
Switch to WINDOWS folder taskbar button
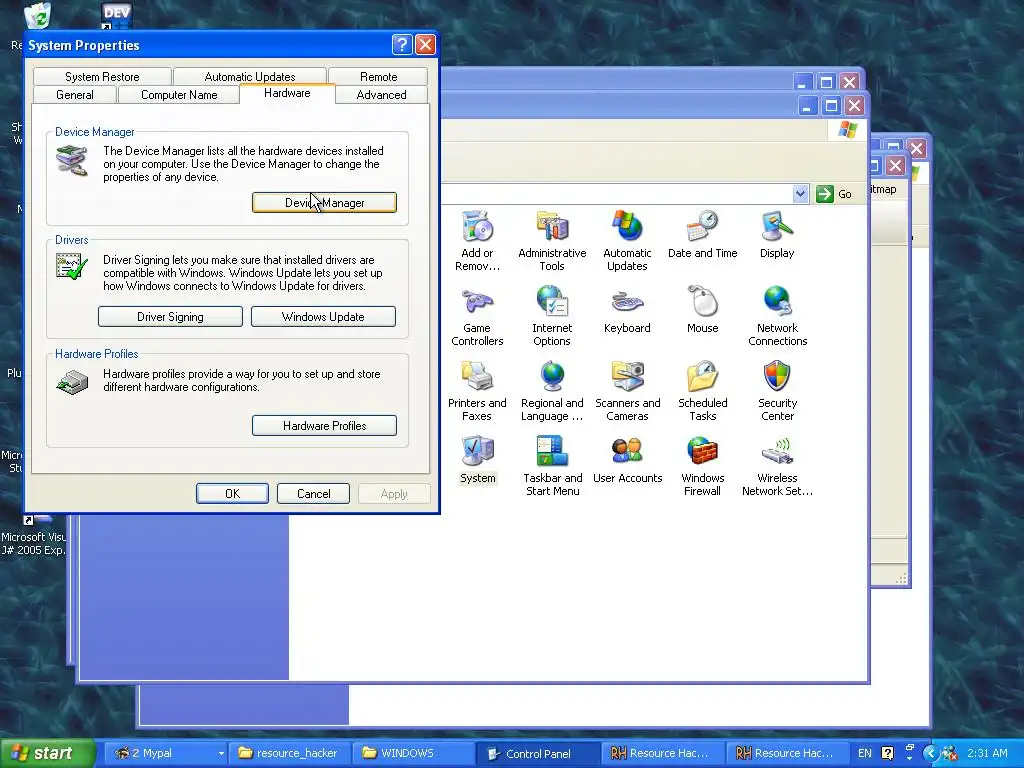point(411,754)
